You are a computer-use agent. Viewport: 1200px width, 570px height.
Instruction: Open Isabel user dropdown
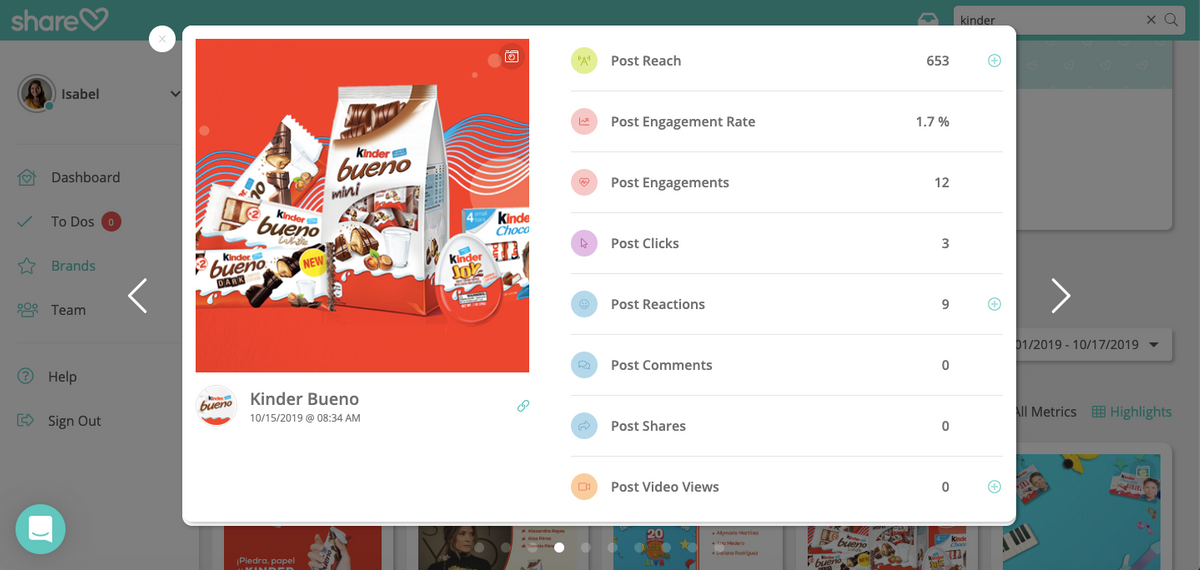pos(175,94)
